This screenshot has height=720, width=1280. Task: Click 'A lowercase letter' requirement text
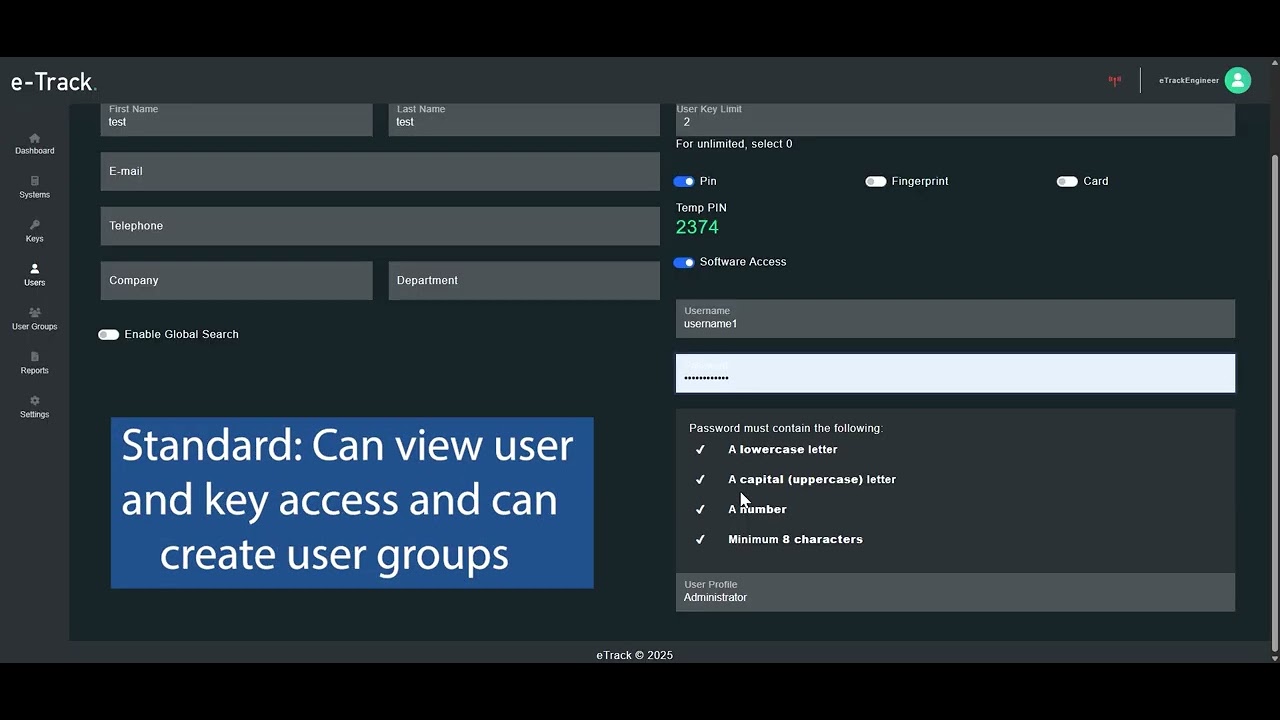(x=783, y=450)
